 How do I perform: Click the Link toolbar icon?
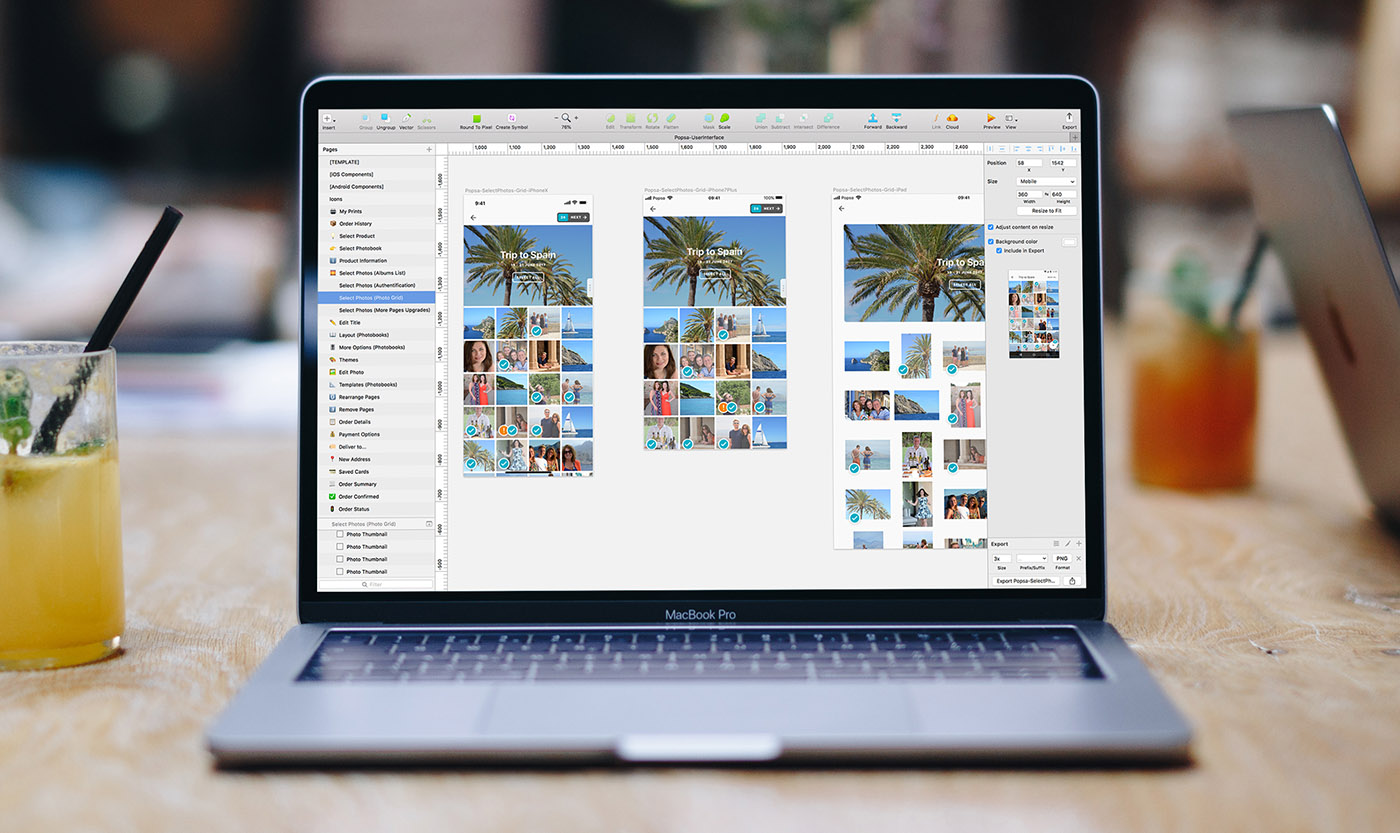(937, 118)
